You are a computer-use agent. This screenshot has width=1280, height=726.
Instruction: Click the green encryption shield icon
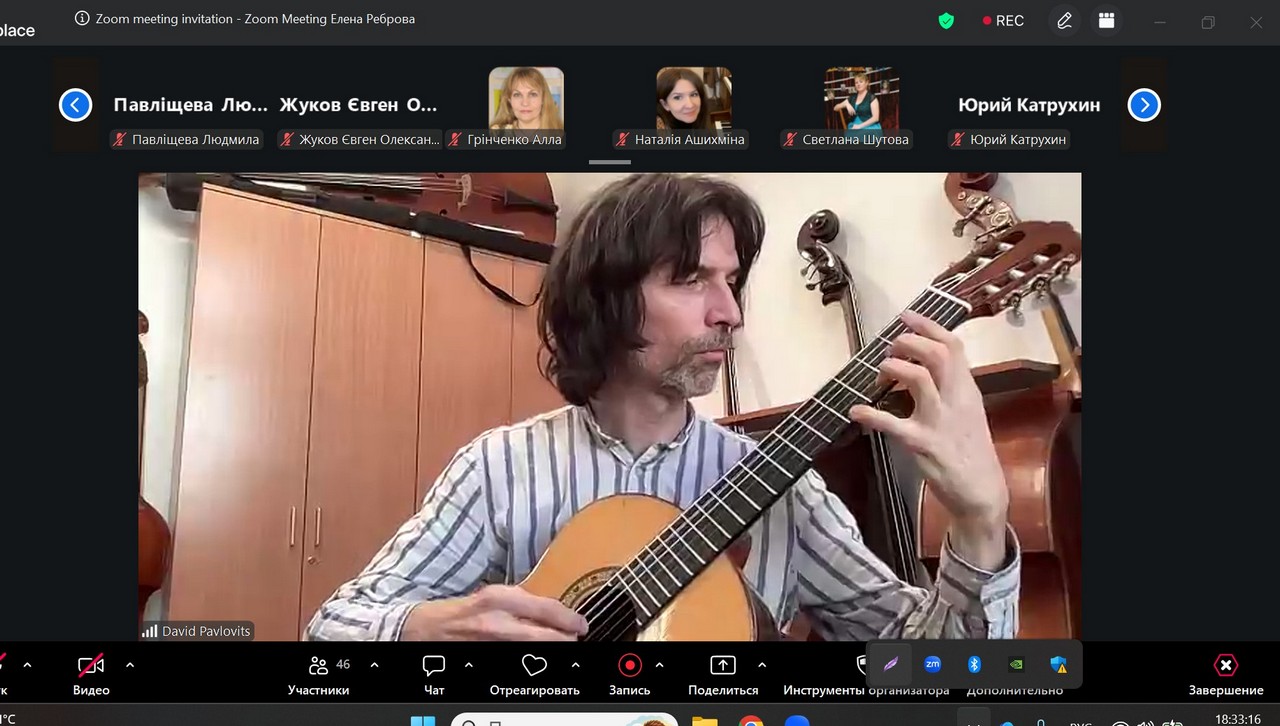(x=946, y=20)
